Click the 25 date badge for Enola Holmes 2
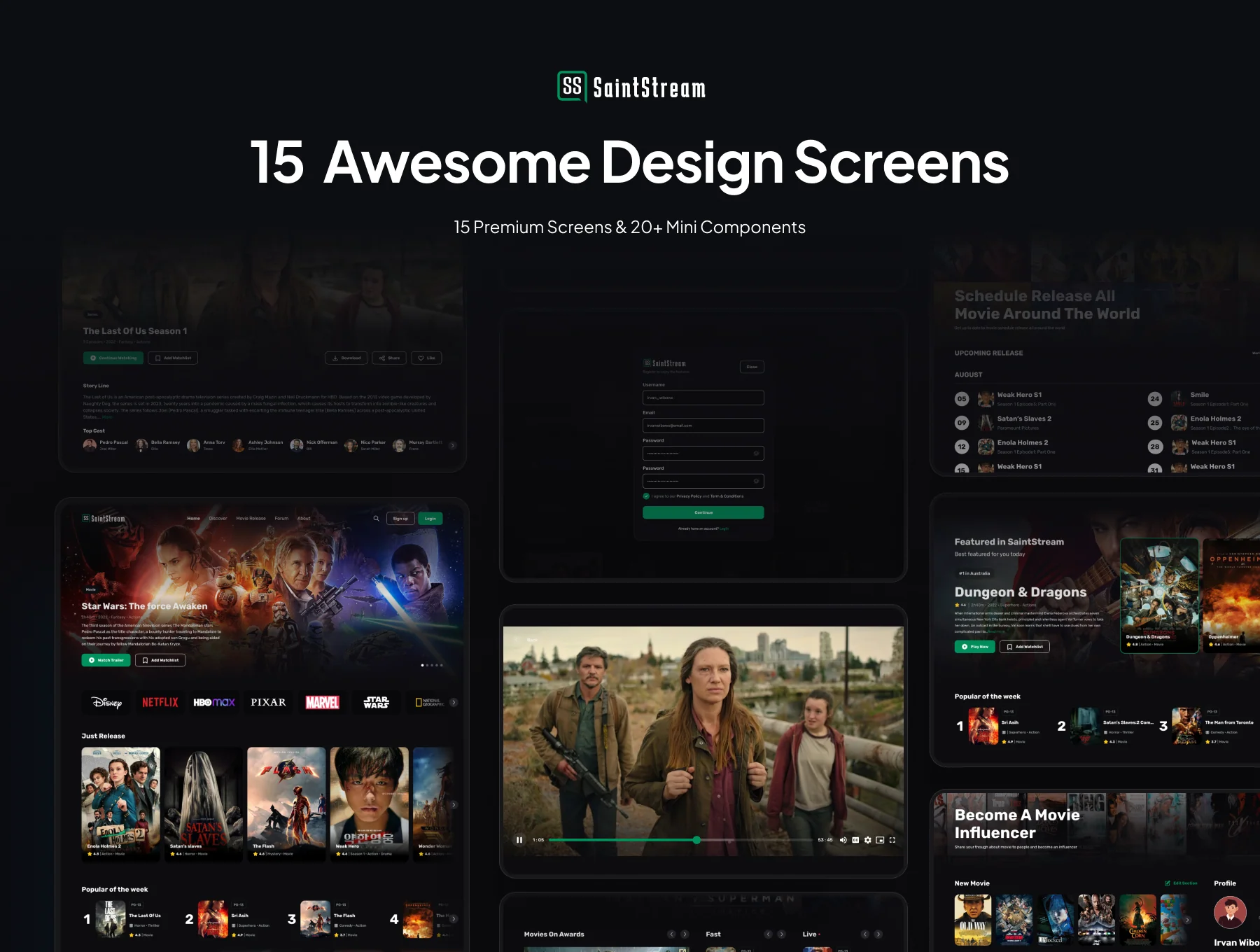Viewport: 1260px width, 952px height. tap(1155, 423)
